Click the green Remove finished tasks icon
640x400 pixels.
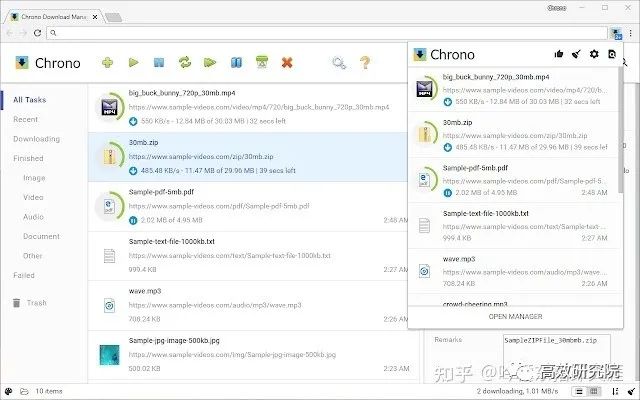point(262,62)
